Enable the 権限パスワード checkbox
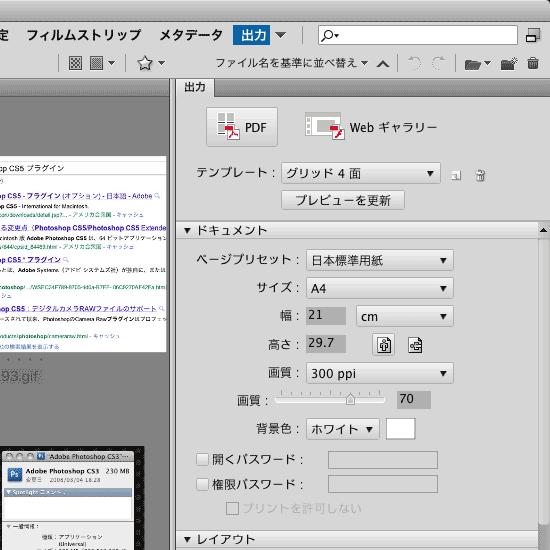Viewport: 550px width, 550px height. tap(202, 484)
